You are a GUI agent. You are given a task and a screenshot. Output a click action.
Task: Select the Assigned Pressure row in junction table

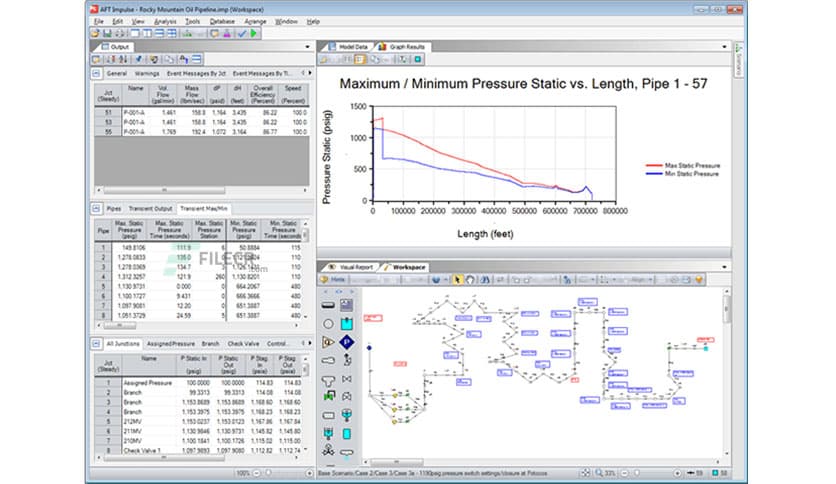199,383
